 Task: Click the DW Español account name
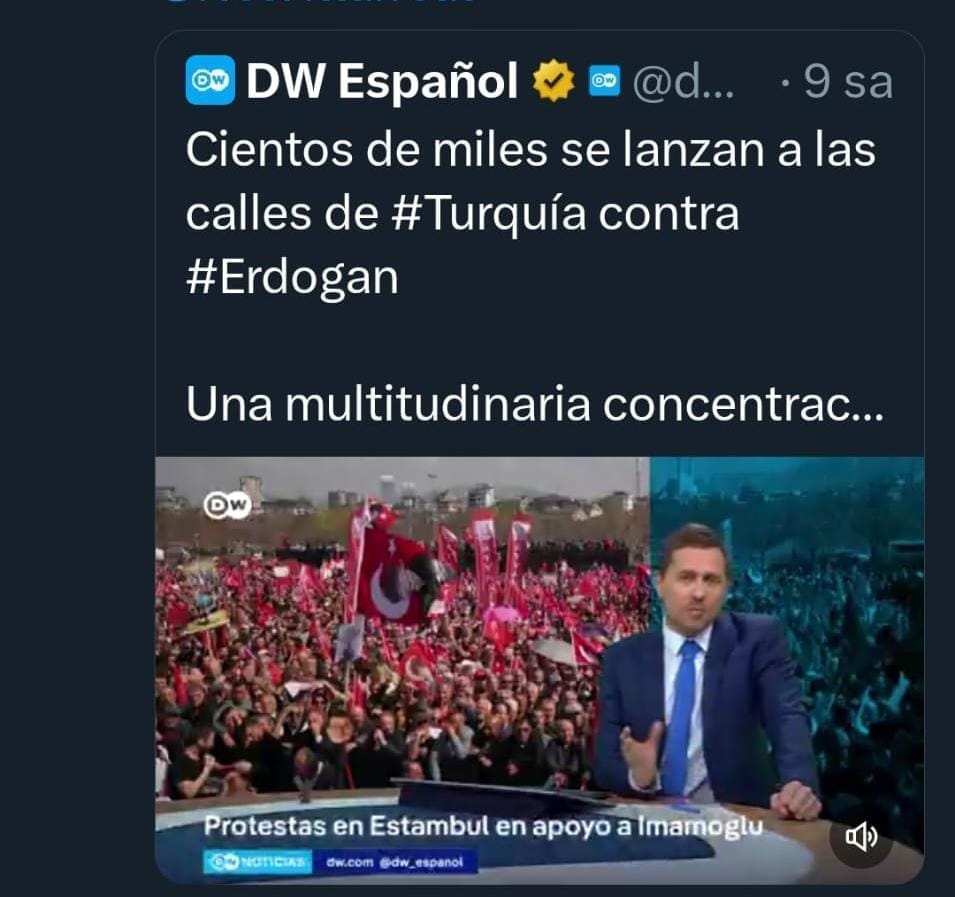[382, 80]
